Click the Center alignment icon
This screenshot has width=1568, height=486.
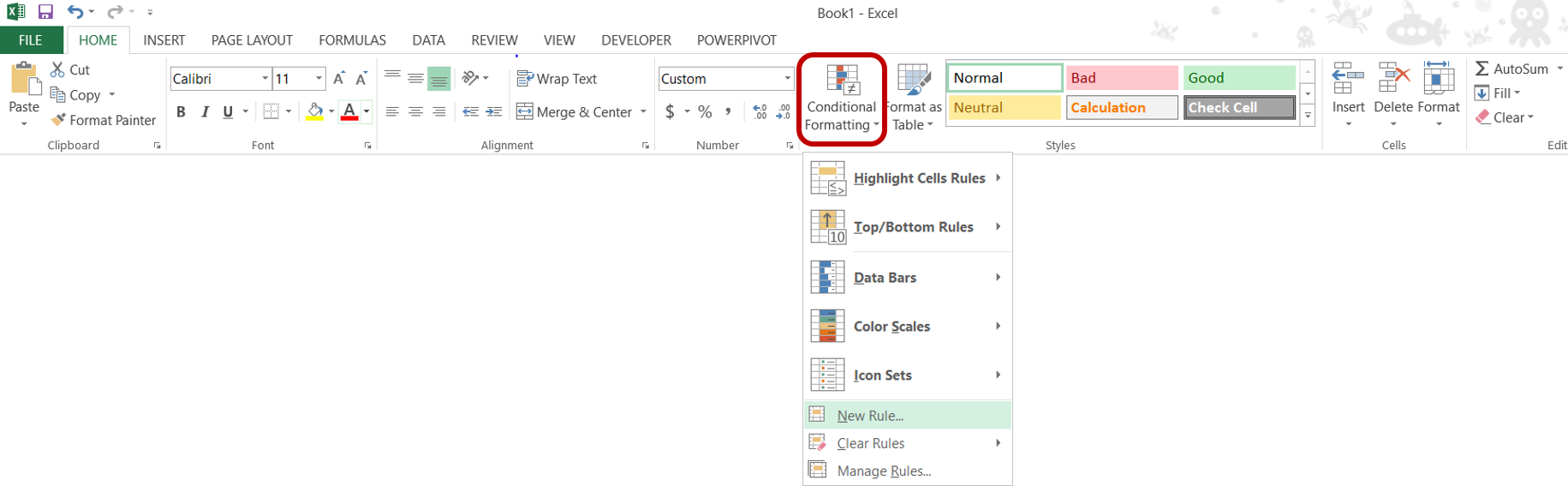[x=415, y=111]
